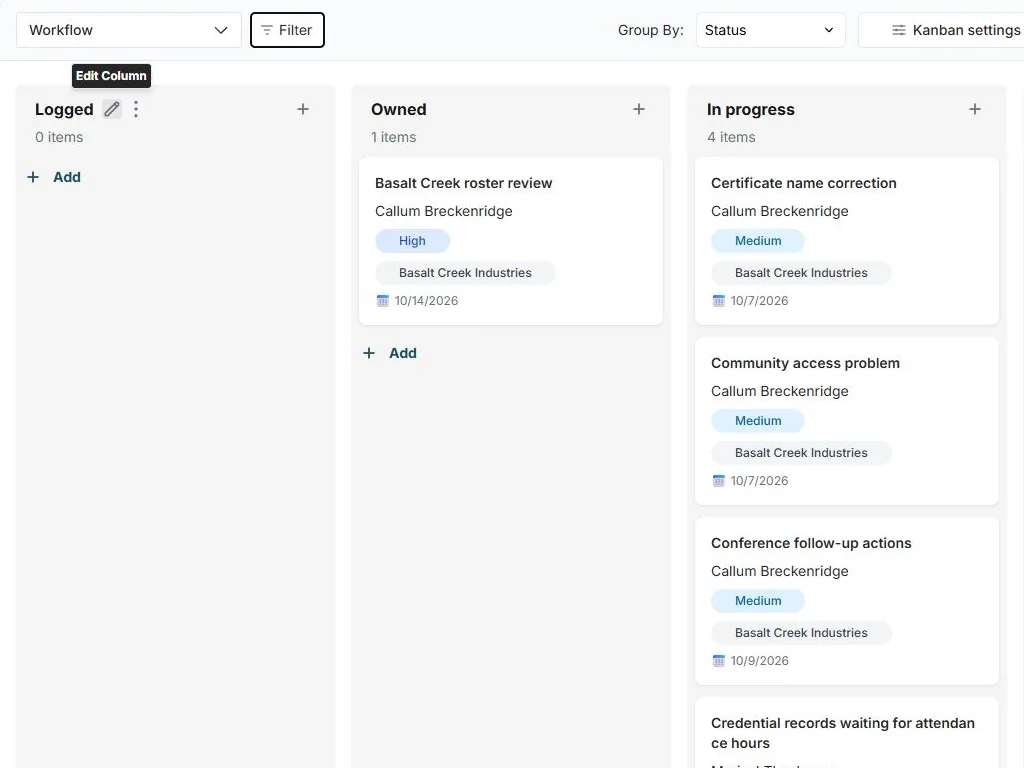Image resolution: width=1024 pixels, height=768 pixels.
Task: Click Basalt Creek Industries tag on Conference card
Action: click(801, 633)
